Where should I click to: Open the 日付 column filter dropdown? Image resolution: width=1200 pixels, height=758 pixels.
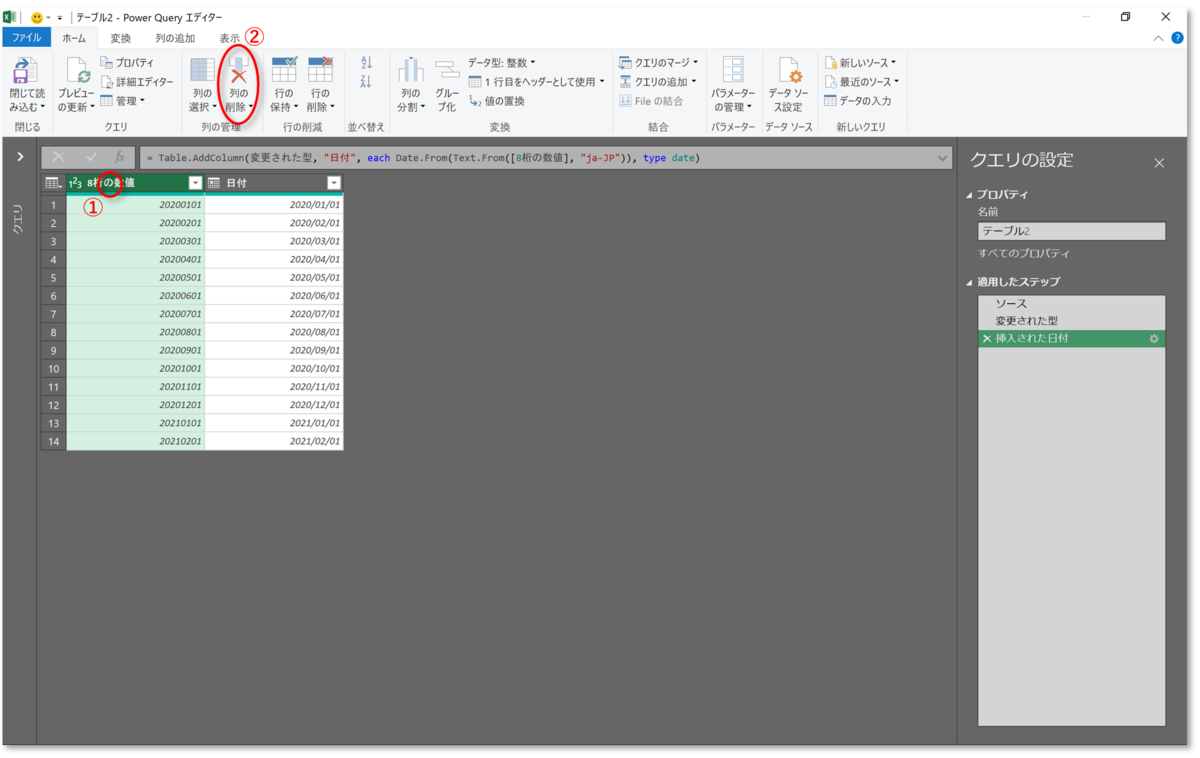click(334, 183)
